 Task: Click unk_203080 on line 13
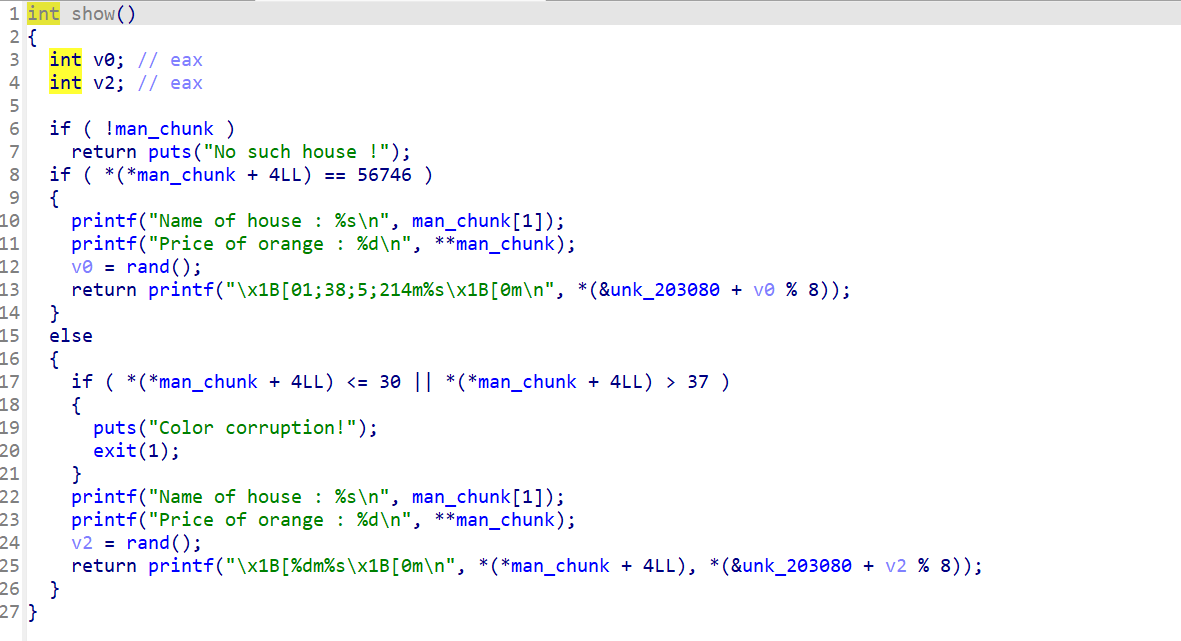[664, 290]
